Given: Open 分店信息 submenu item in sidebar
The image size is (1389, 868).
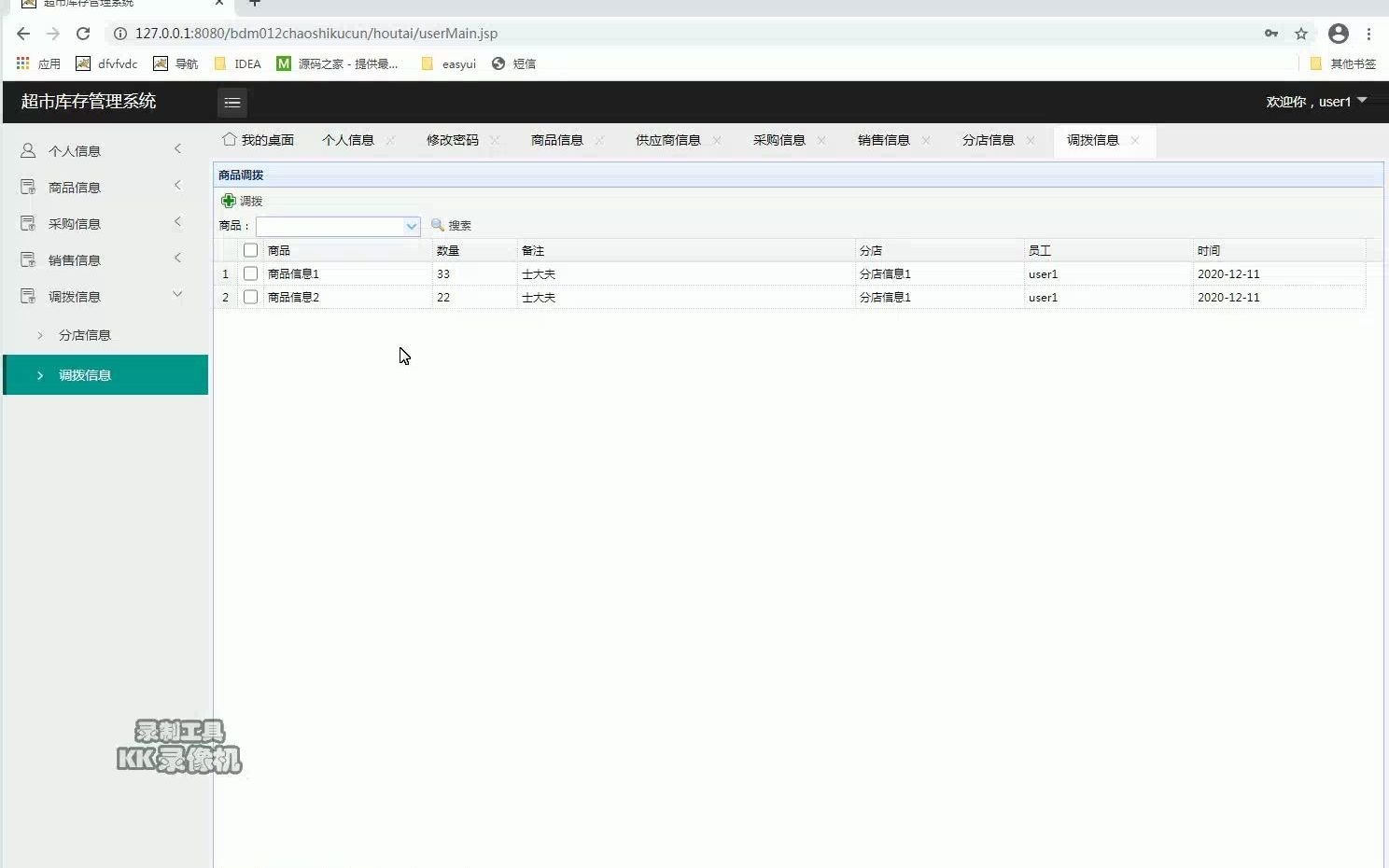Looking at the screenshot, I should 105,335.
